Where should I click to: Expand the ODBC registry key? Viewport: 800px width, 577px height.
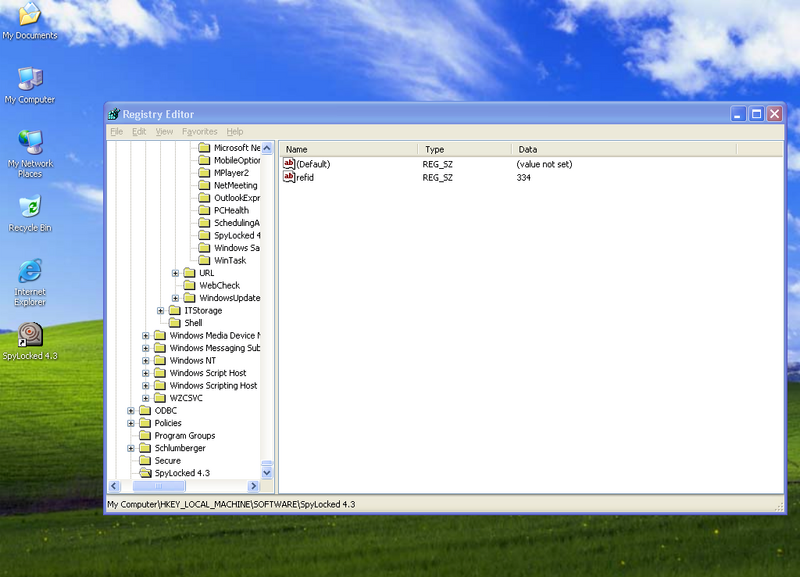tap(131, 411)
